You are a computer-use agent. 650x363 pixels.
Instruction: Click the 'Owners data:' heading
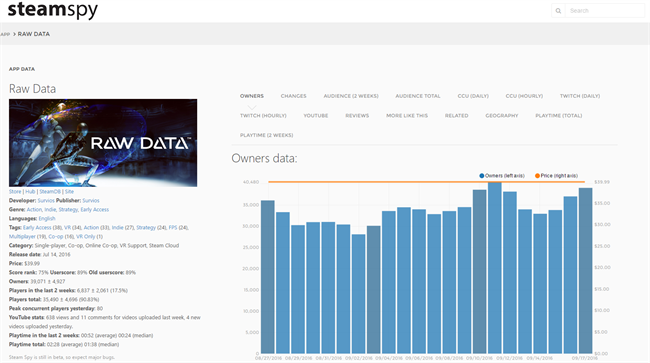pos(264,158)
